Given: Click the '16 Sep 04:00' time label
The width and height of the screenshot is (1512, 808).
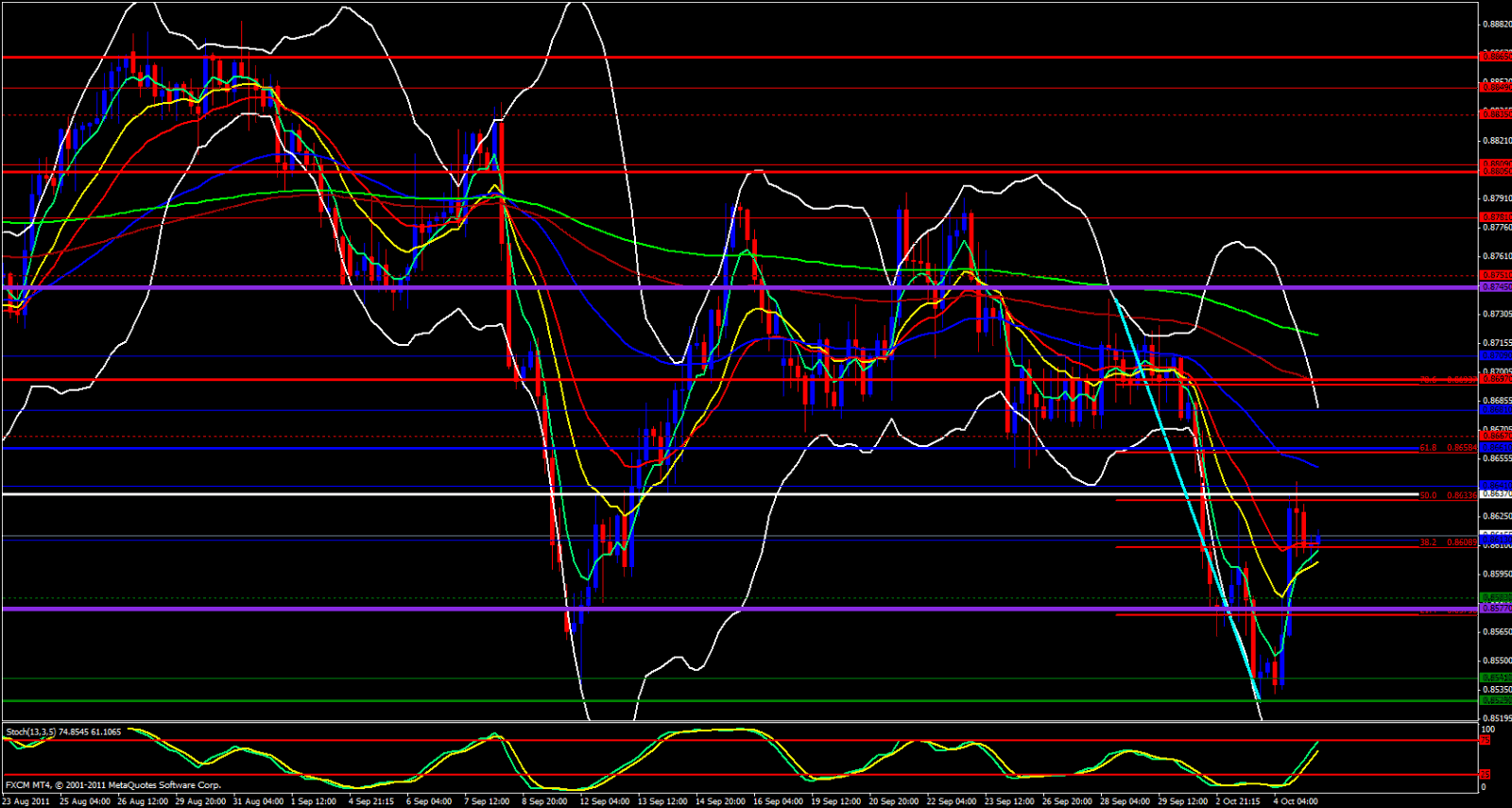Looking at the screenshot, I should click(779, 801).
